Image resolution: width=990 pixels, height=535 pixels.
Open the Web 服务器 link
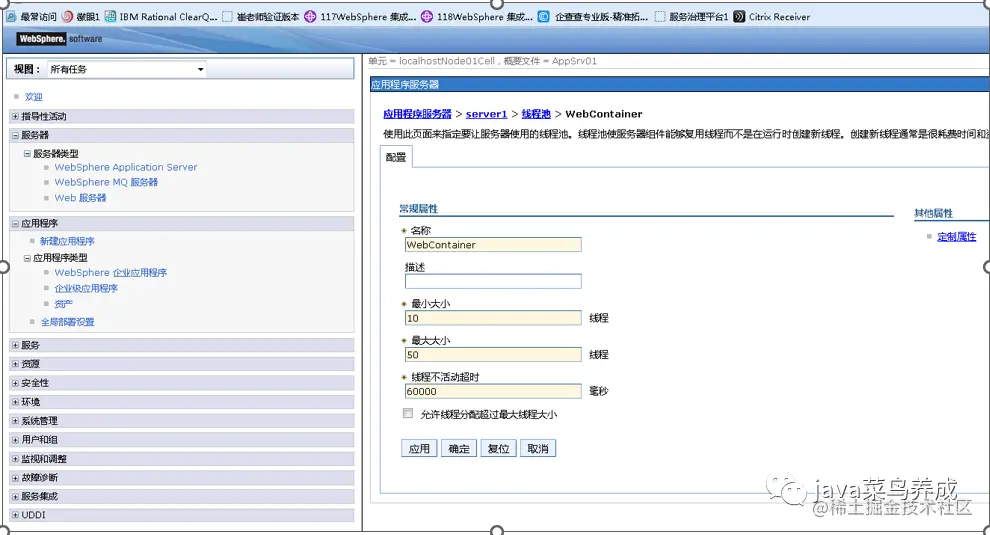[x=80, y=198]
